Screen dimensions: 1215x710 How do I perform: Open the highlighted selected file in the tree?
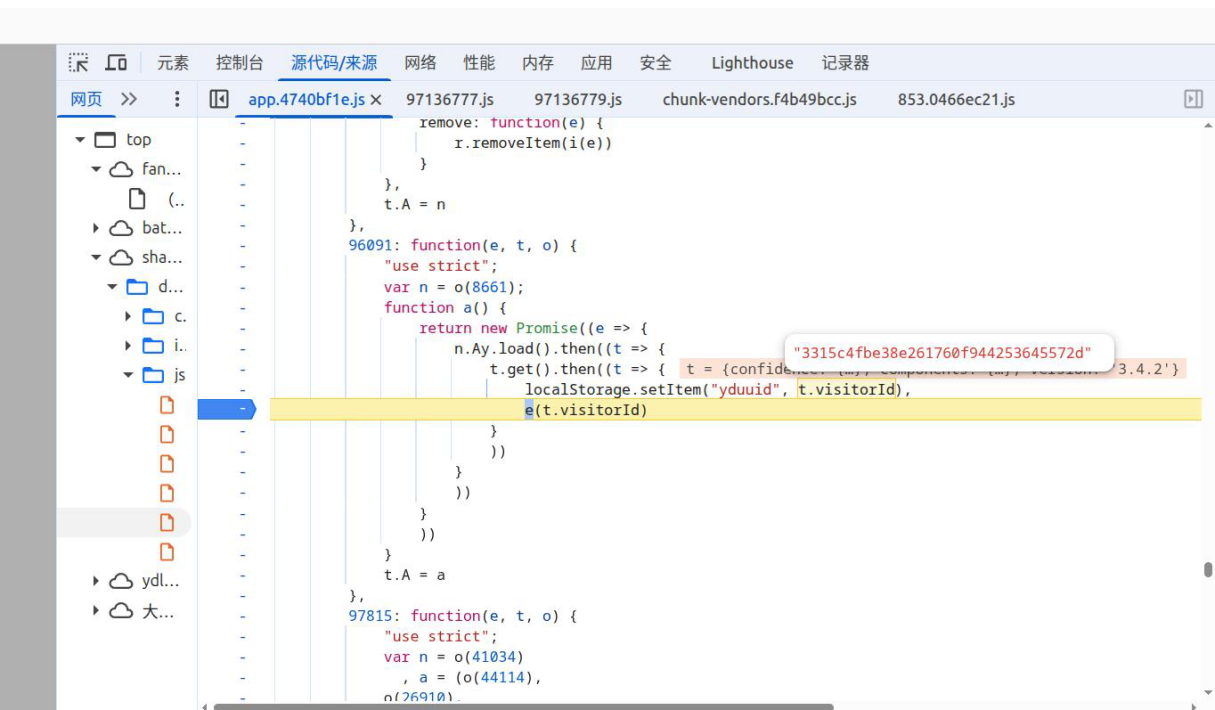click(167, 522)
